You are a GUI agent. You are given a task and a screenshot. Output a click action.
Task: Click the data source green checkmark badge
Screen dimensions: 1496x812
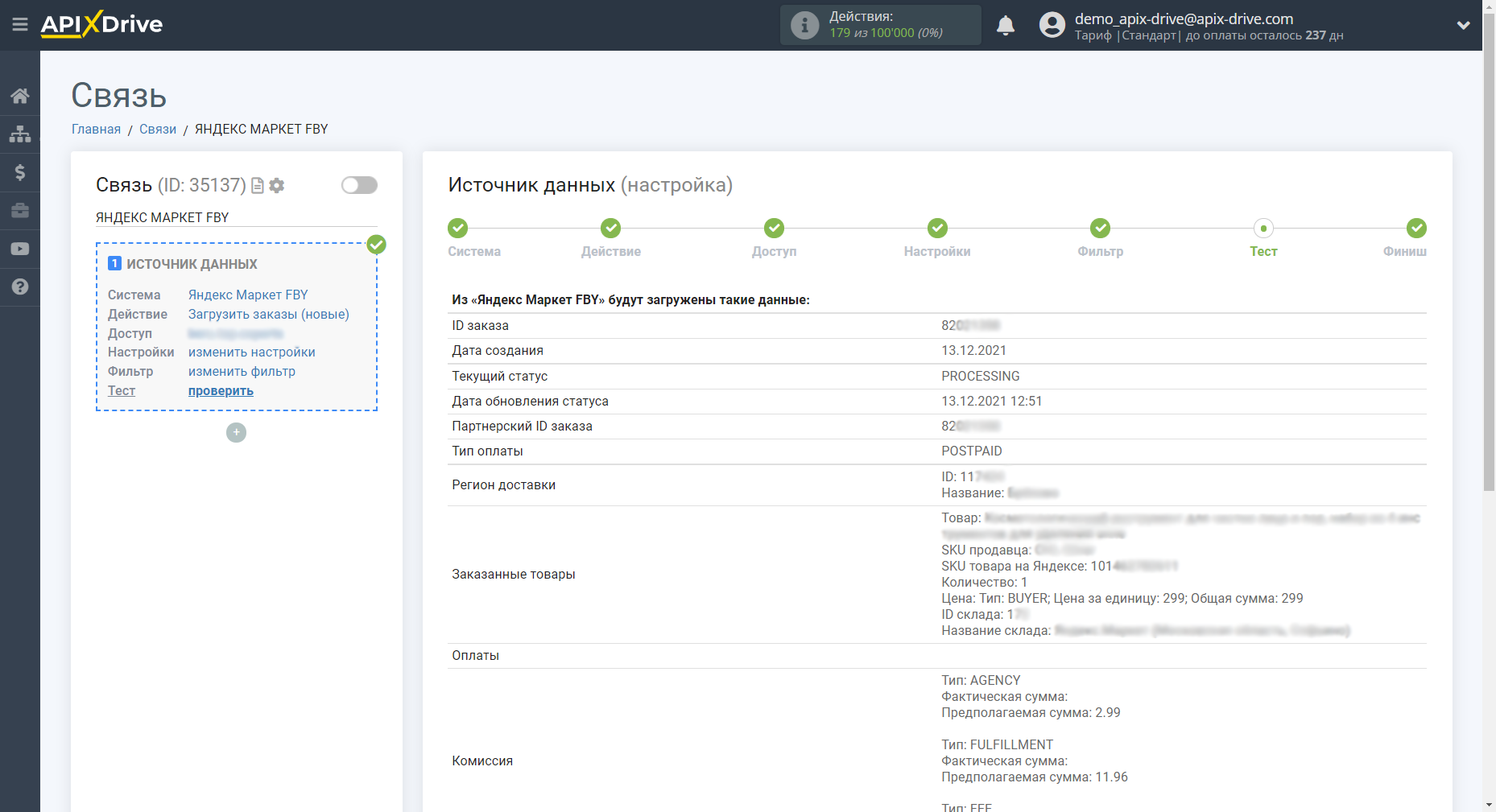coord(376,245)
